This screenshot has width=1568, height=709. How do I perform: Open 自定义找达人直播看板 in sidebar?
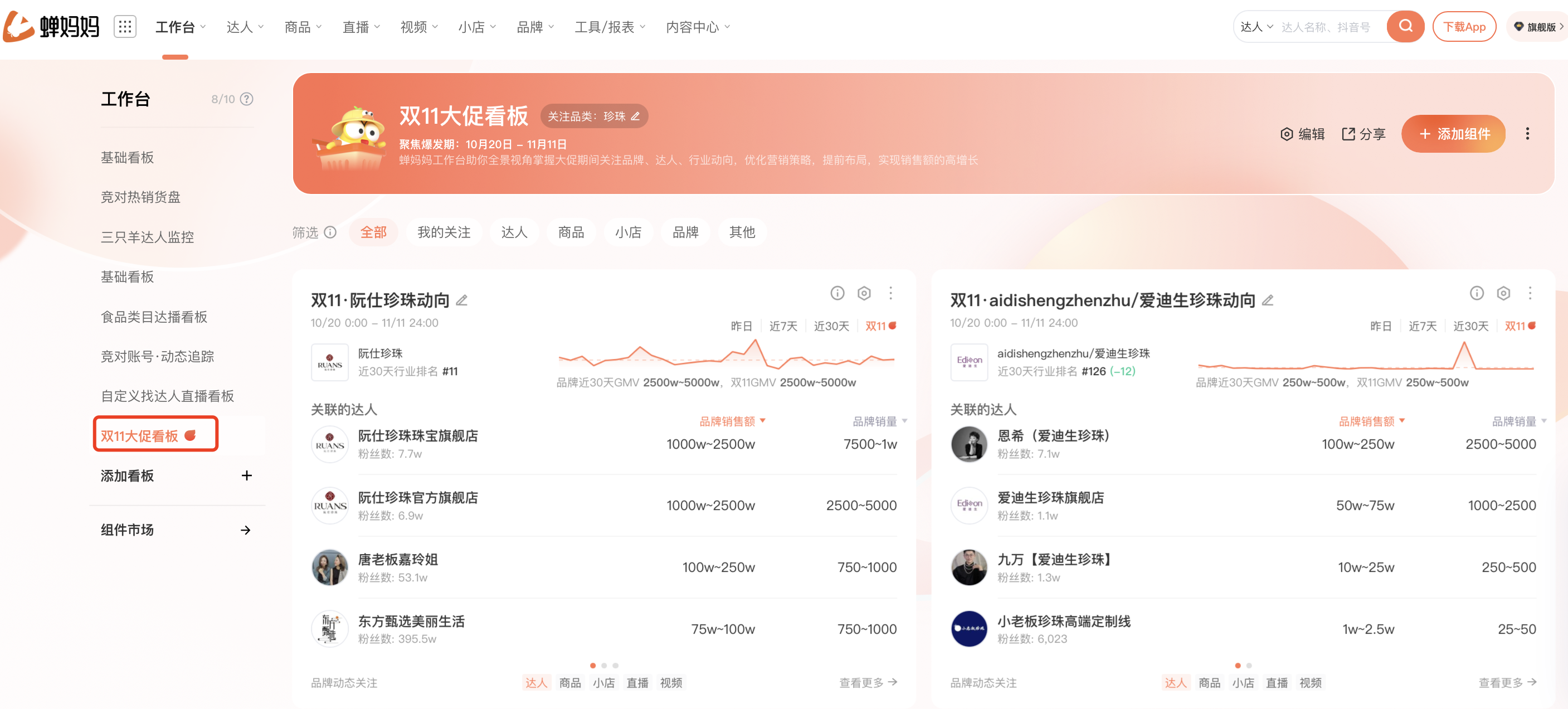click(x=167, y=396)
